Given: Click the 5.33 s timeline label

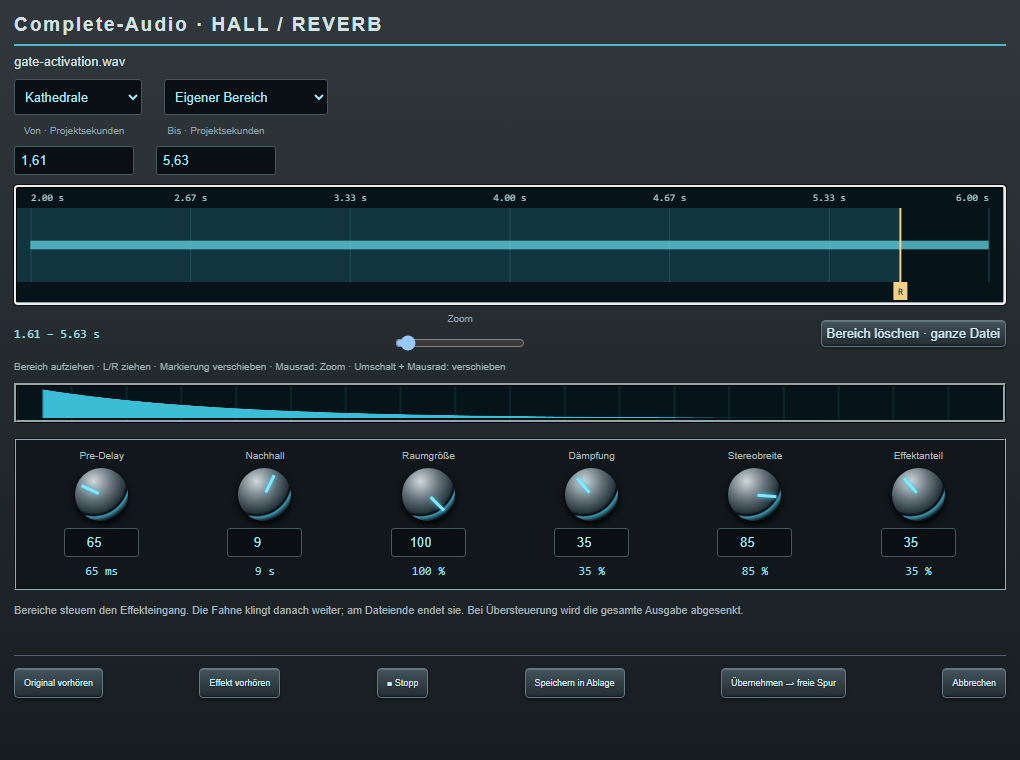Looking at the screenshot, I should (829, 198).
